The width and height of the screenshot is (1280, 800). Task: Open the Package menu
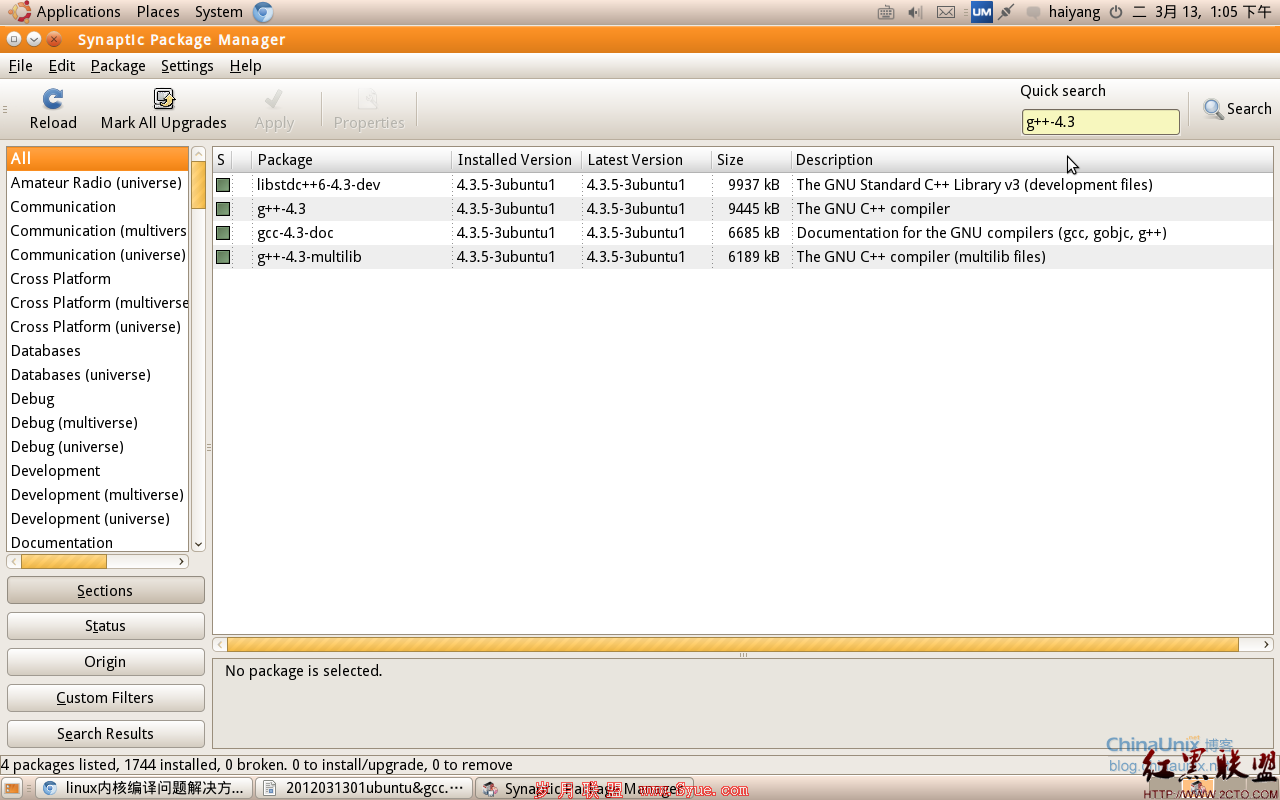118,66
